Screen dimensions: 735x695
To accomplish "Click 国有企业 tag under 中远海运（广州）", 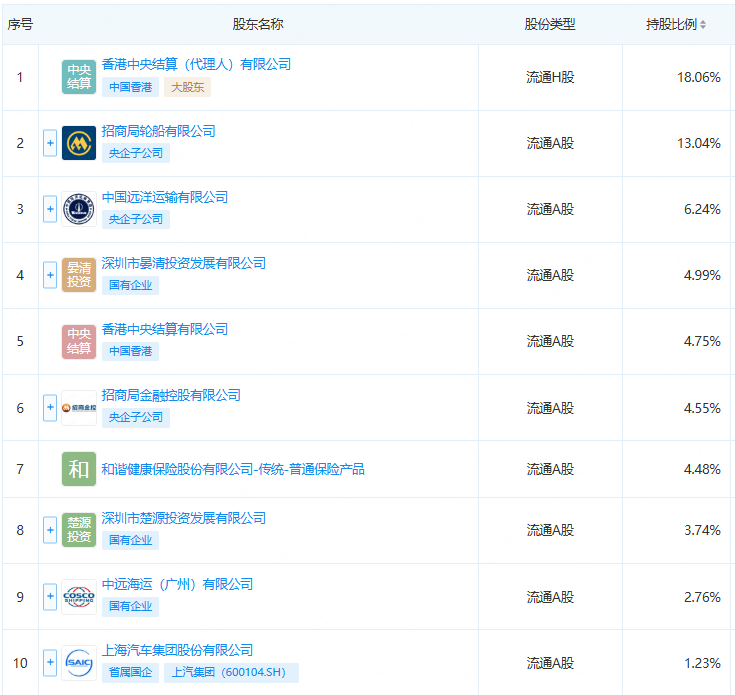I will pyautogui.click(x=130, y=606).
